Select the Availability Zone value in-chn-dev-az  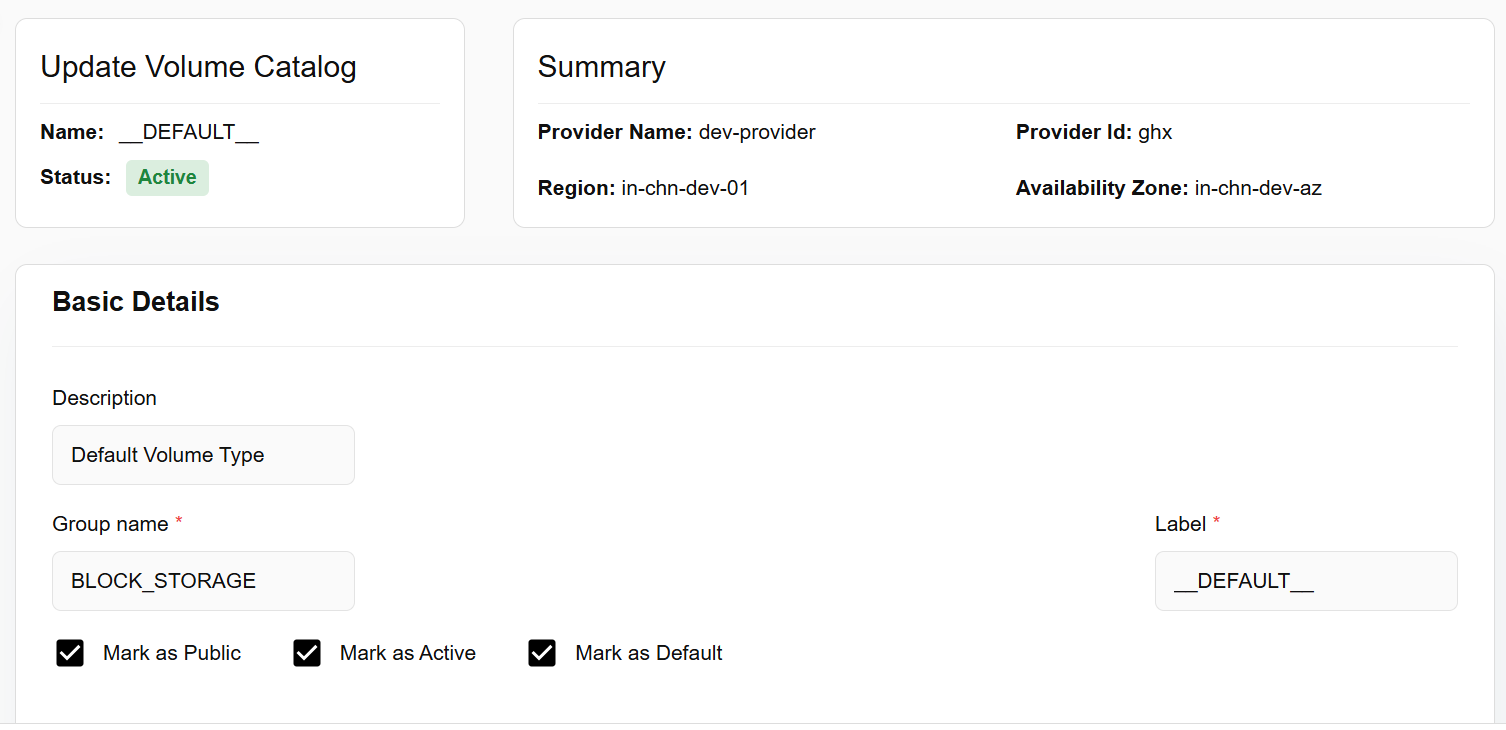[1258, 188]
